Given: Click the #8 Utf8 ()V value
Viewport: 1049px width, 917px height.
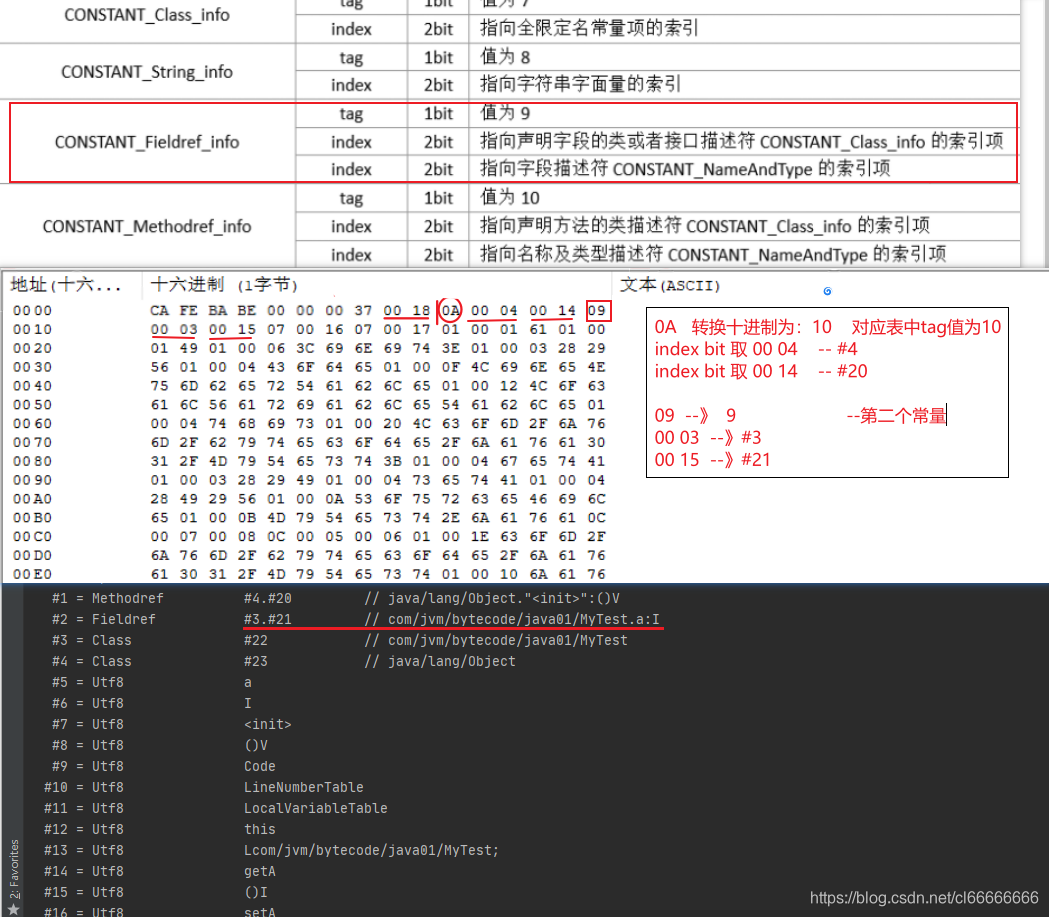Looking at the screenshot, I should pyautogui.click(x=256, y=745).
